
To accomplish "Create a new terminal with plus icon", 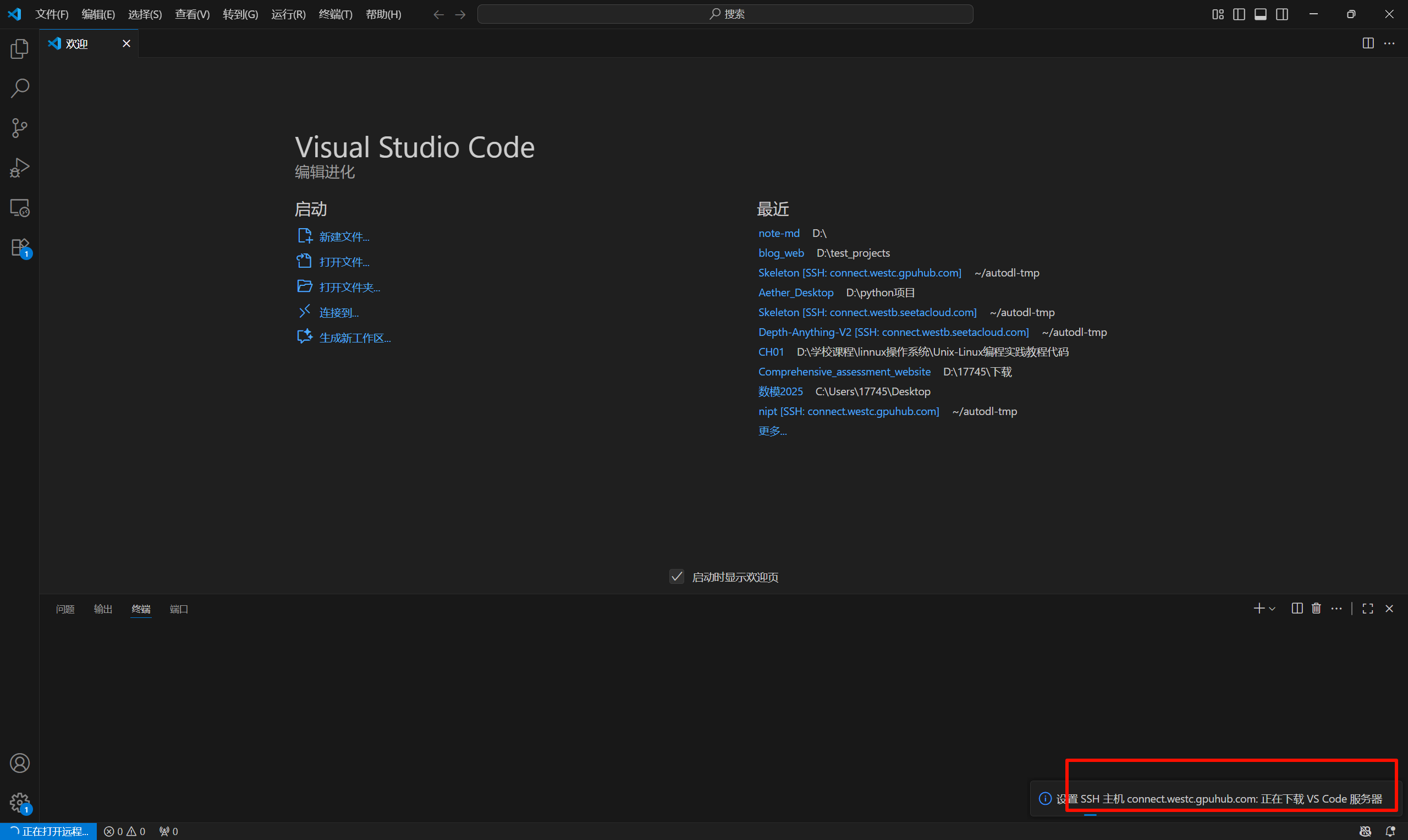I will pos(1258,609).
